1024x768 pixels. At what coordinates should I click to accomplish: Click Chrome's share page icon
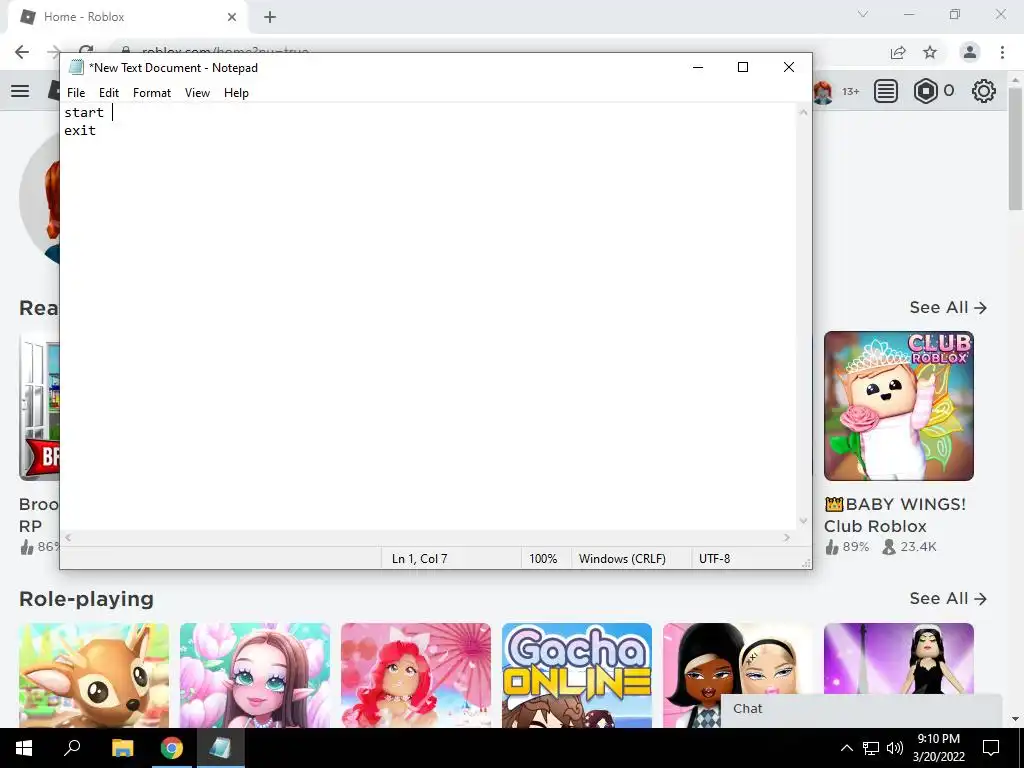point(898,52)
